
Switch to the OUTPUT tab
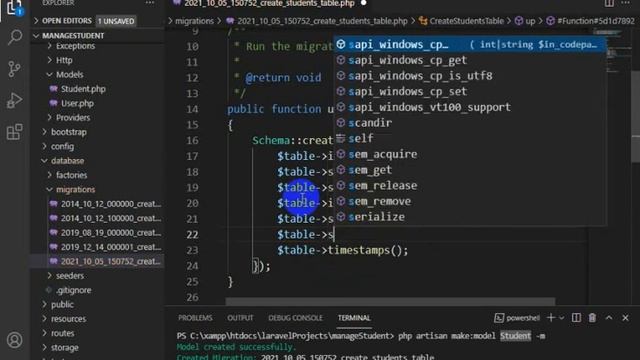pyautogui.click(x=240, y=318)
